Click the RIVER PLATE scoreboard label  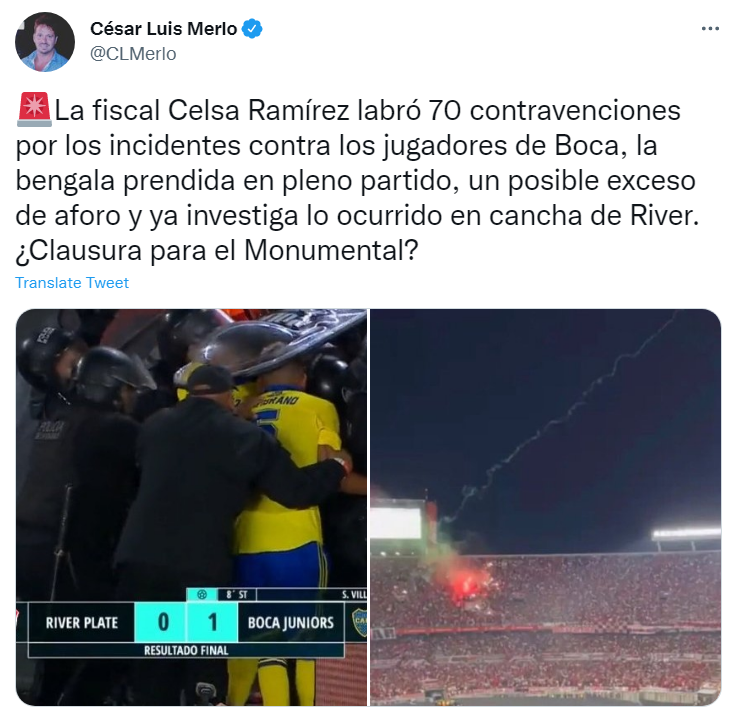point(81,623)
